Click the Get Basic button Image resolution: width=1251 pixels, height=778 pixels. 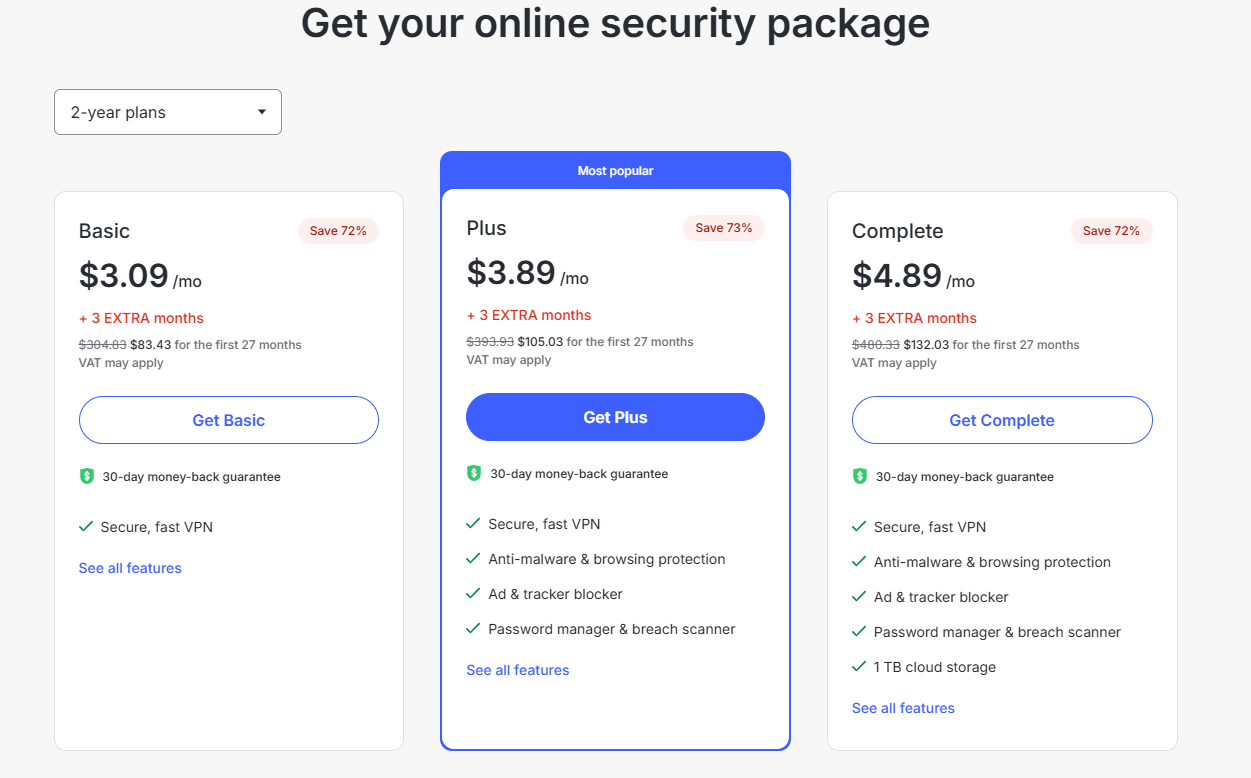click(x=229, y=420)
